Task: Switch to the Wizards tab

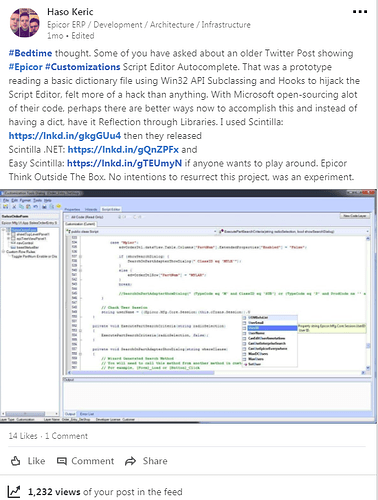Action: [91, 209]
